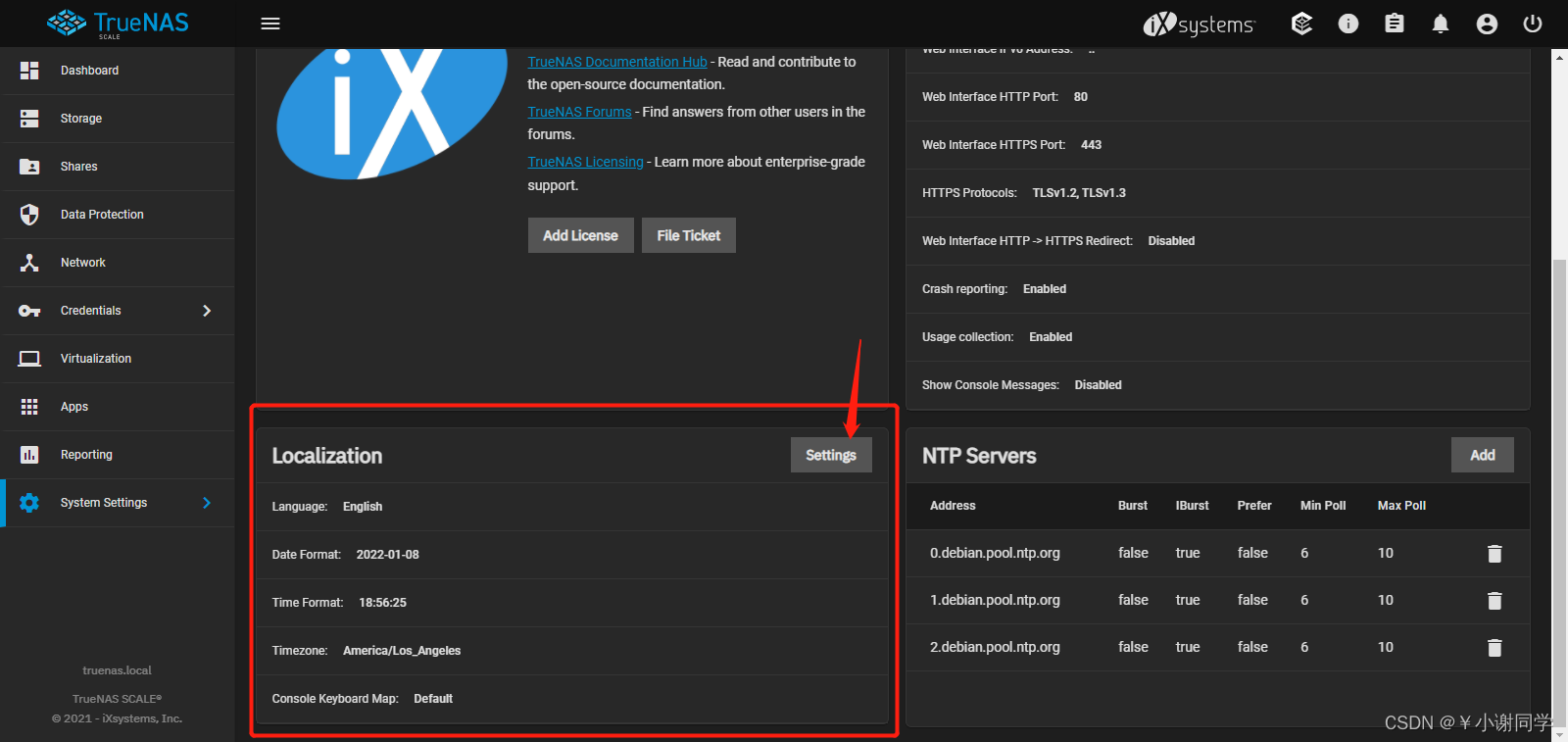Viewport: 1568px width, 742px height.
Task: Click the 0.debian.pool.ntp.org address cell
Action: (x=995, y=553)
